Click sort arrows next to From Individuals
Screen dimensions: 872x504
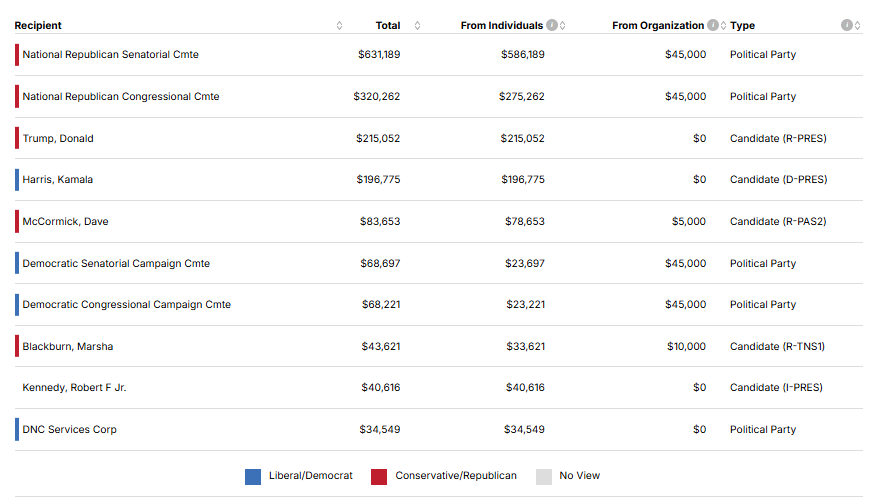coord(563,26)
